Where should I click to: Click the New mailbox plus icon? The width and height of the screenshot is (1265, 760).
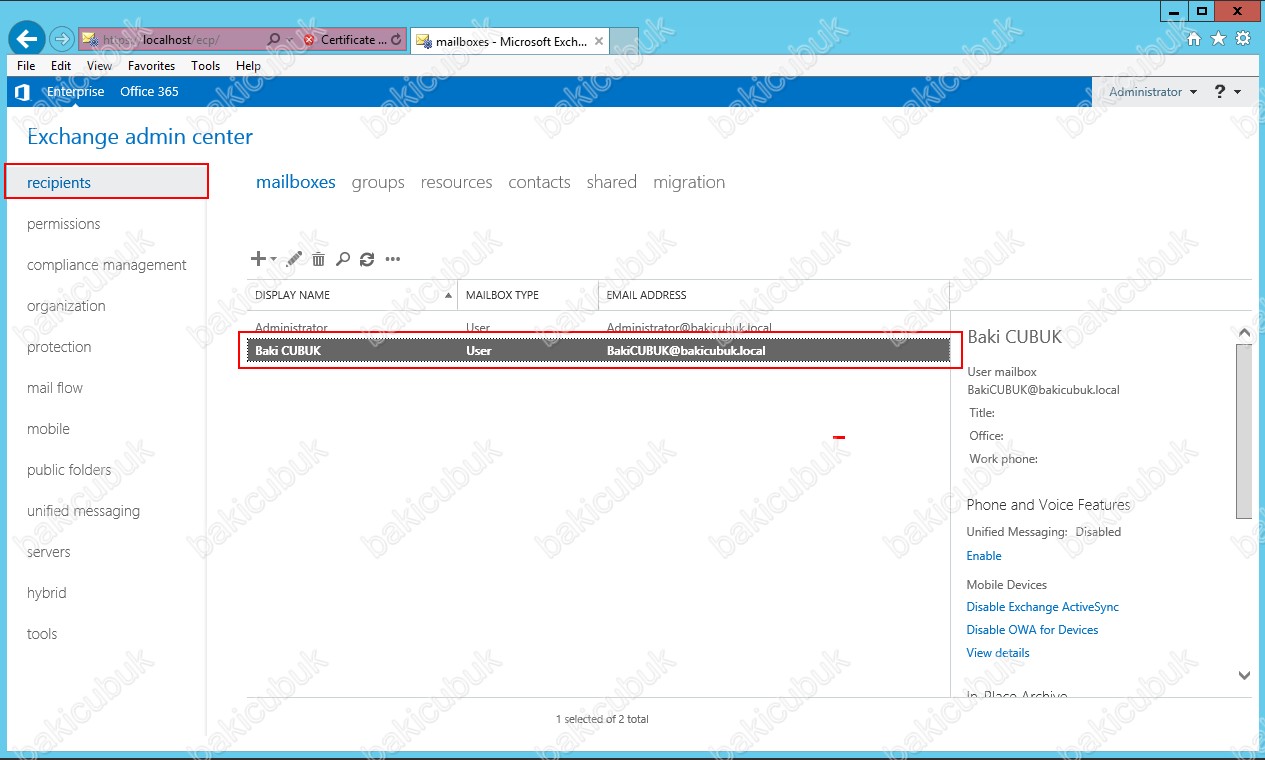(258, 259)
